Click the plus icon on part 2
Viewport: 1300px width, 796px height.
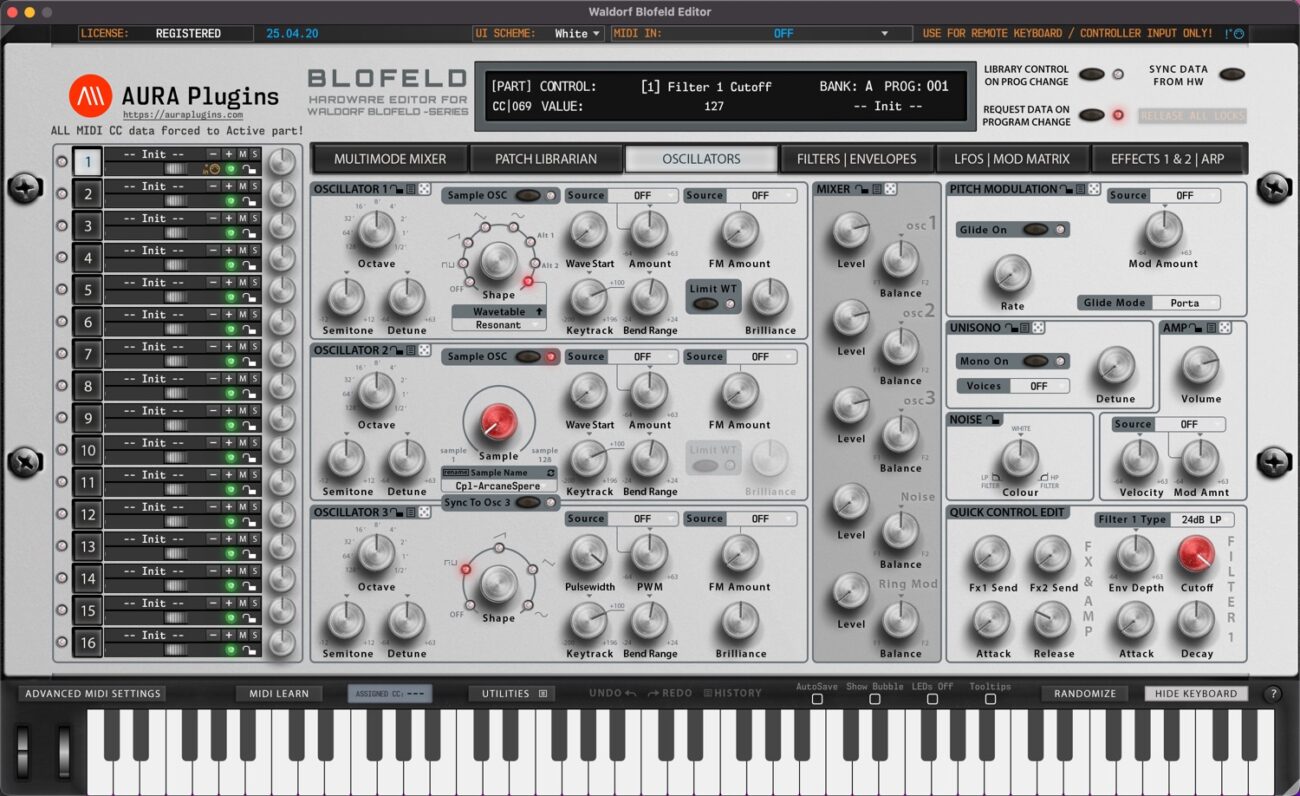click(x=228, y=186)
